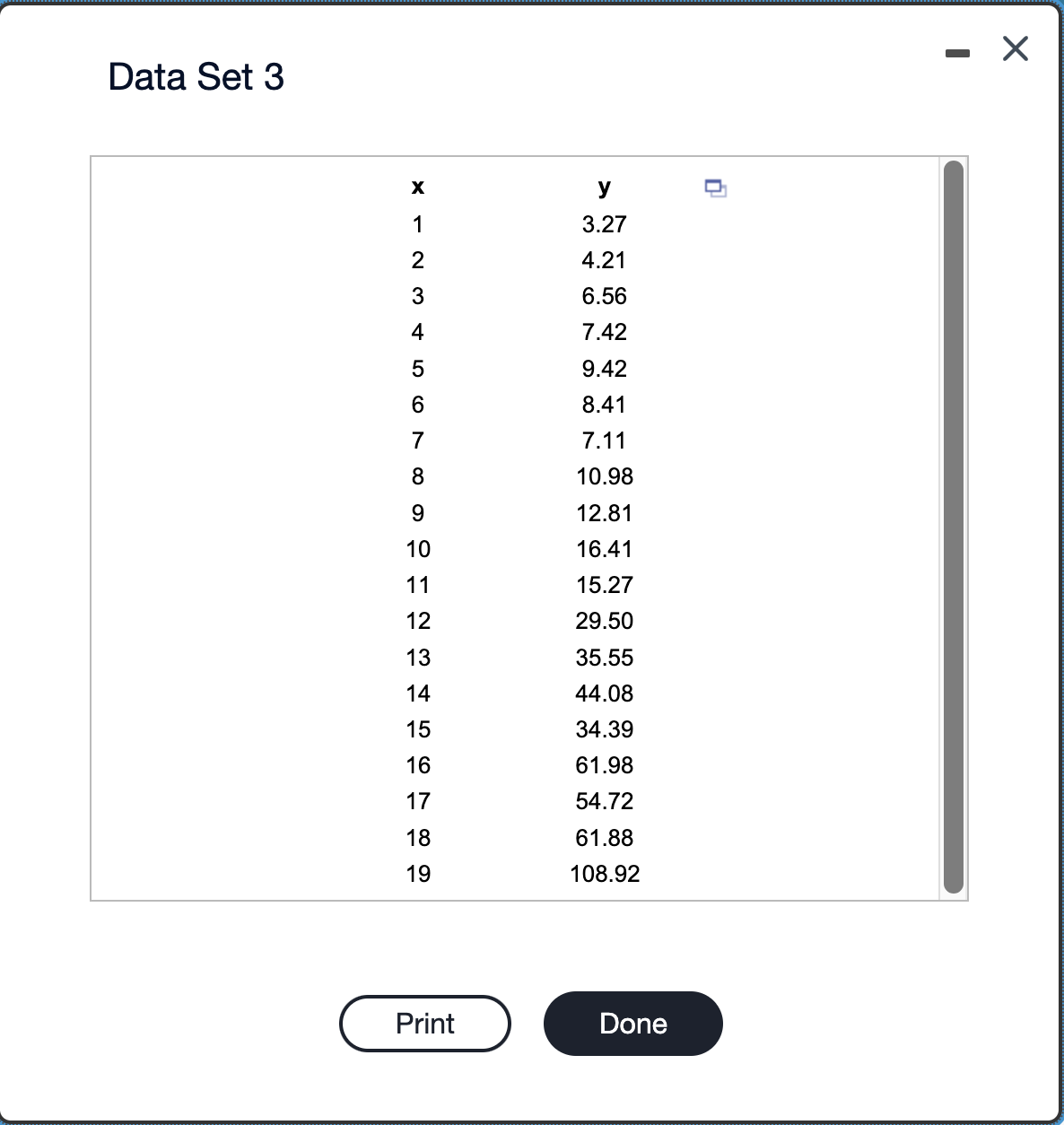1064x1125 pixels.
Task: Click the Data Set 3 title
Action: 196,77
